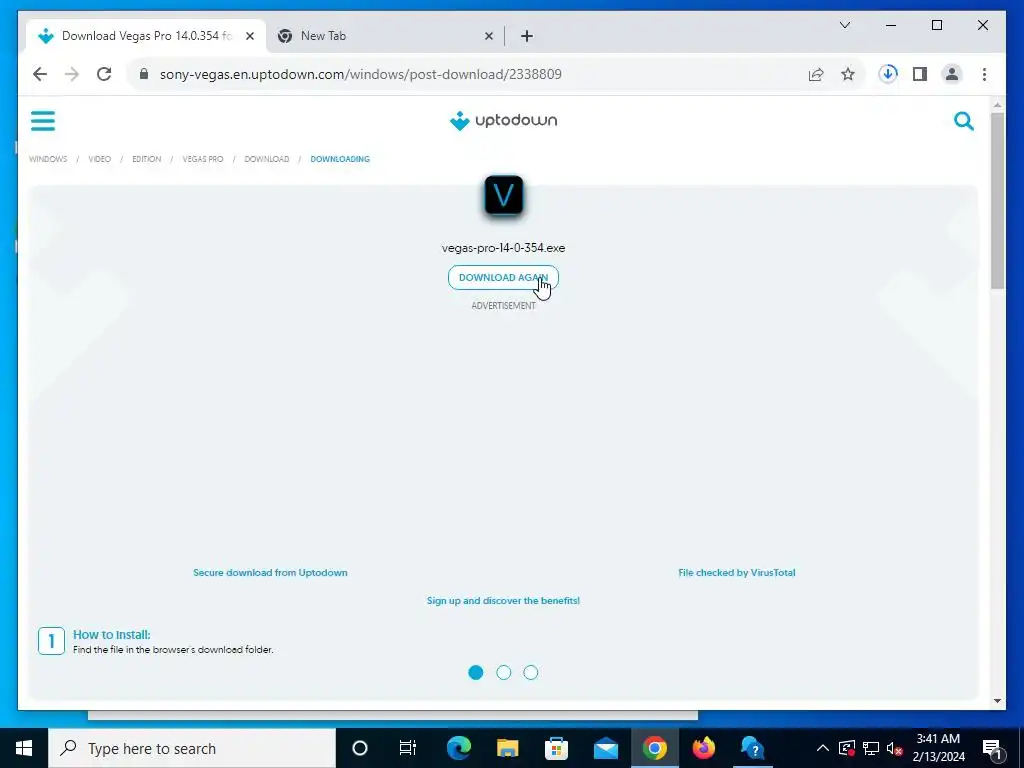Image resolution: width=1024 pixels, height=768 pixels.
Task: Select the first carousel dot
Action: click(476, 673)
